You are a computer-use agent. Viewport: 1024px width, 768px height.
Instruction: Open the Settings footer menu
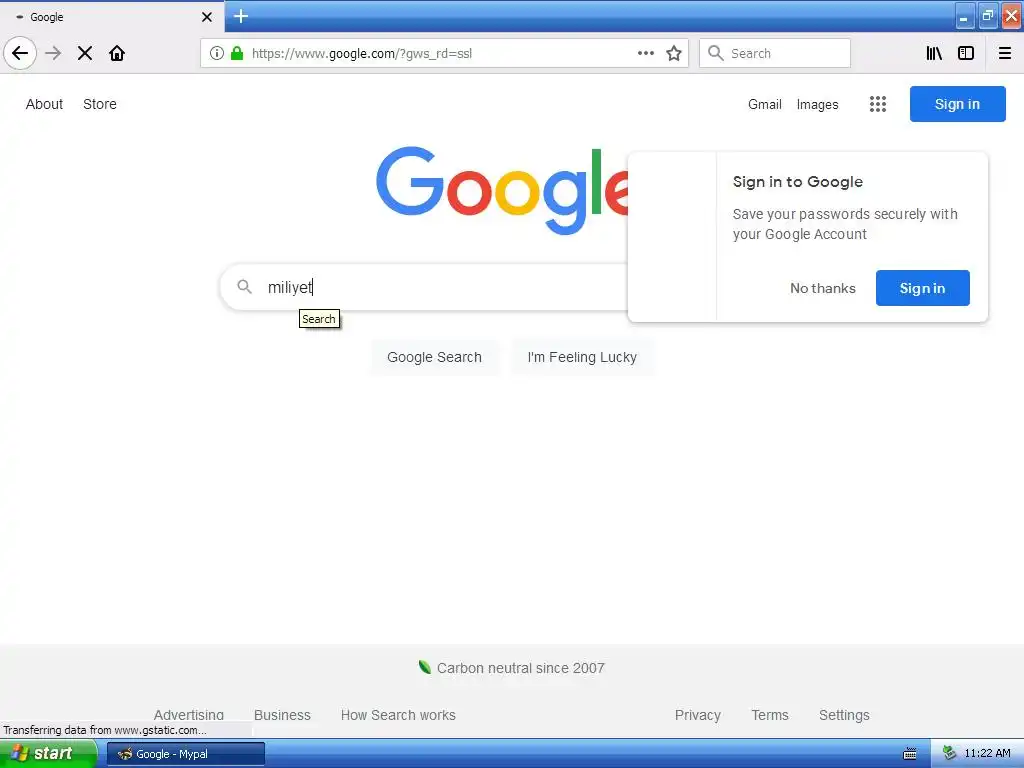click(x=844, y=715)
